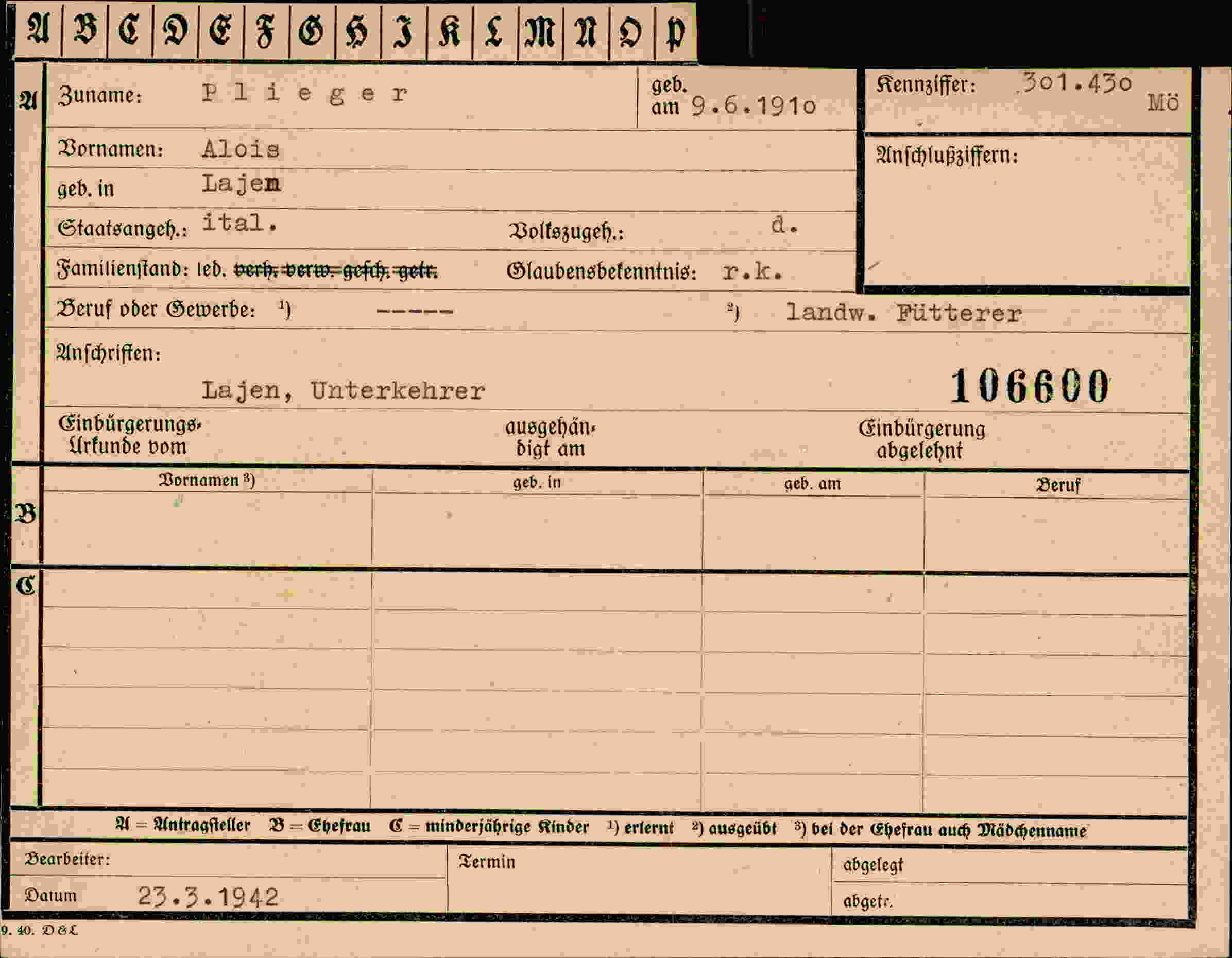
Task: Click the 'Anschriften:' label
Action: pos(108,353)
